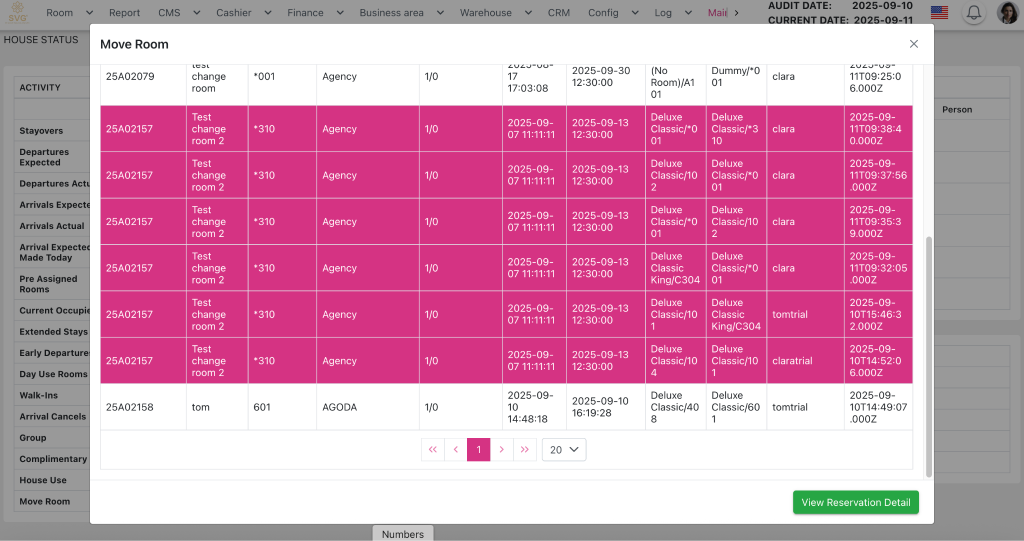The image size is (1024, 541).
Task: Expand the Room menu
Action: click(x=68, y=13)
